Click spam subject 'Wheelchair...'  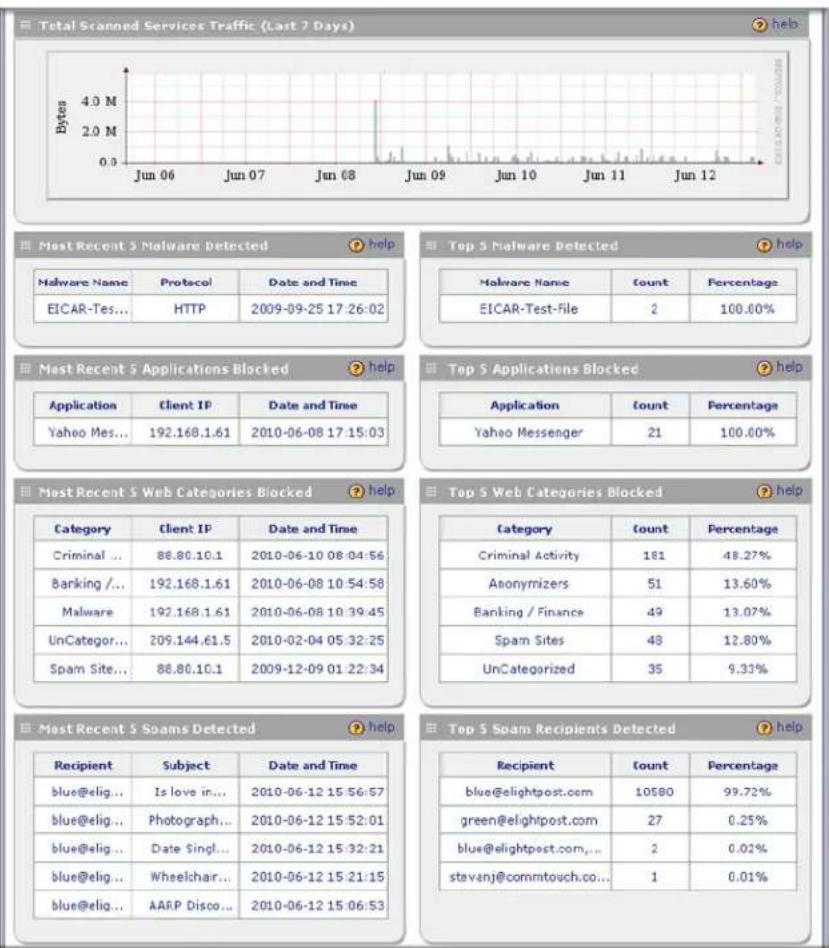click(x=189, y=877)
